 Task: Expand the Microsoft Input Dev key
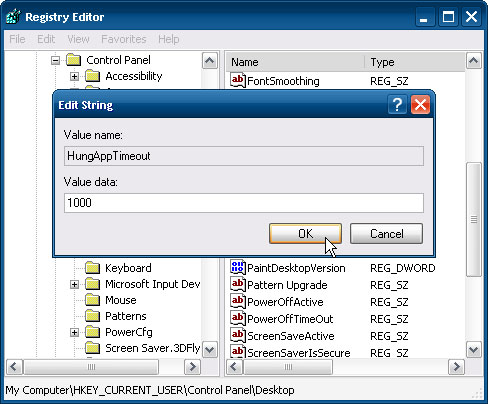click(x=74, y=284)
